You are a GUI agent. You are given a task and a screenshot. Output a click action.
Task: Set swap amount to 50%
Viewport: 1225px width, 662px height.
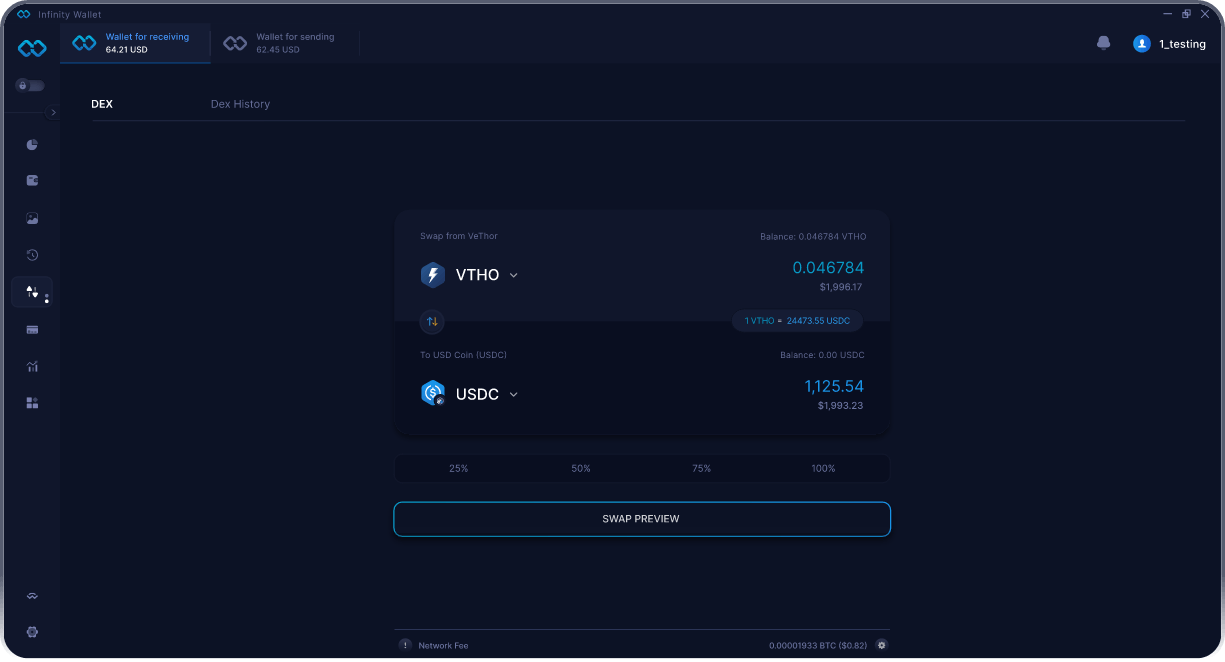click(x=581, y=468)
